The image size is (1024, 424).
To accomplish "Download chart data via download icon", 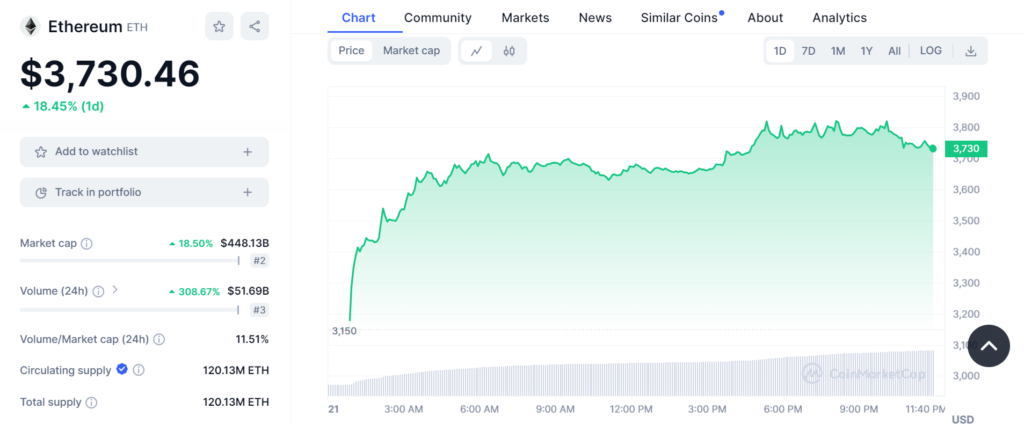I will point(970,51).
